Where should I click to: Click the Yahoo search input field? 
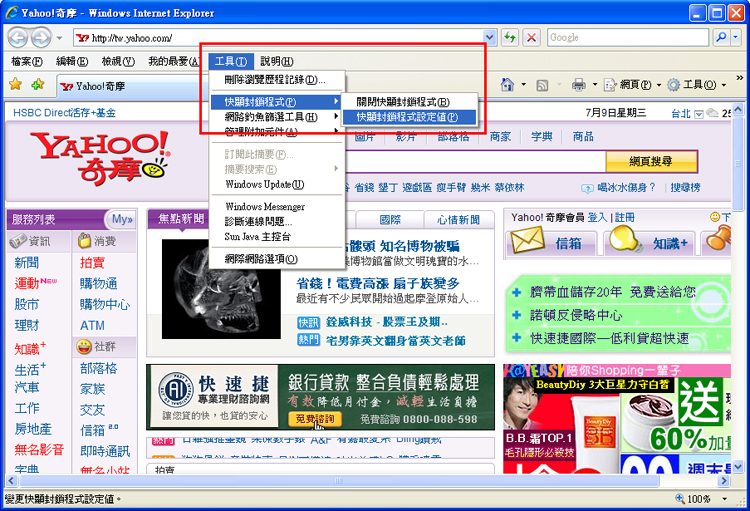[474, 162]
